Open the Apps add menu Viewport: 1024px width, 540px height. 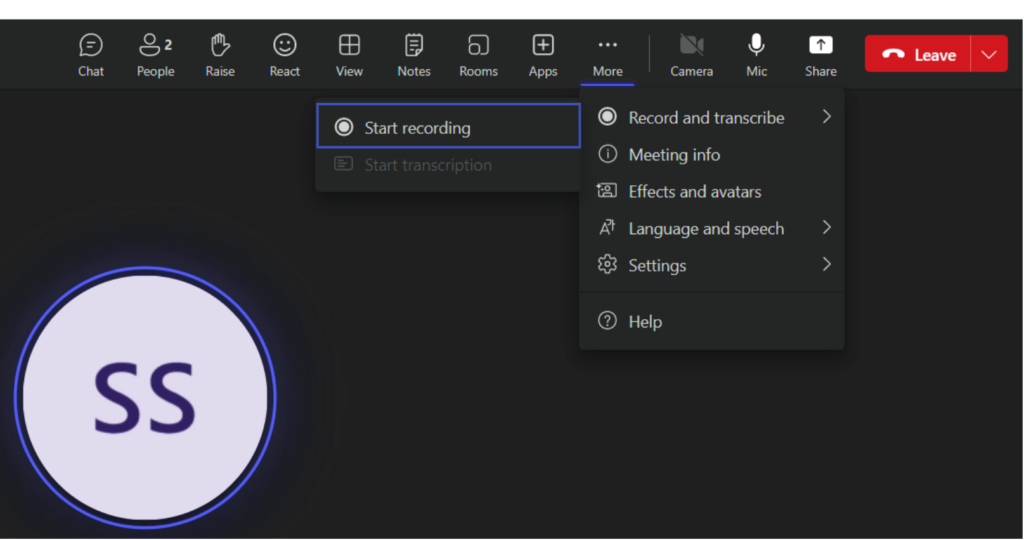pos(543,55)
